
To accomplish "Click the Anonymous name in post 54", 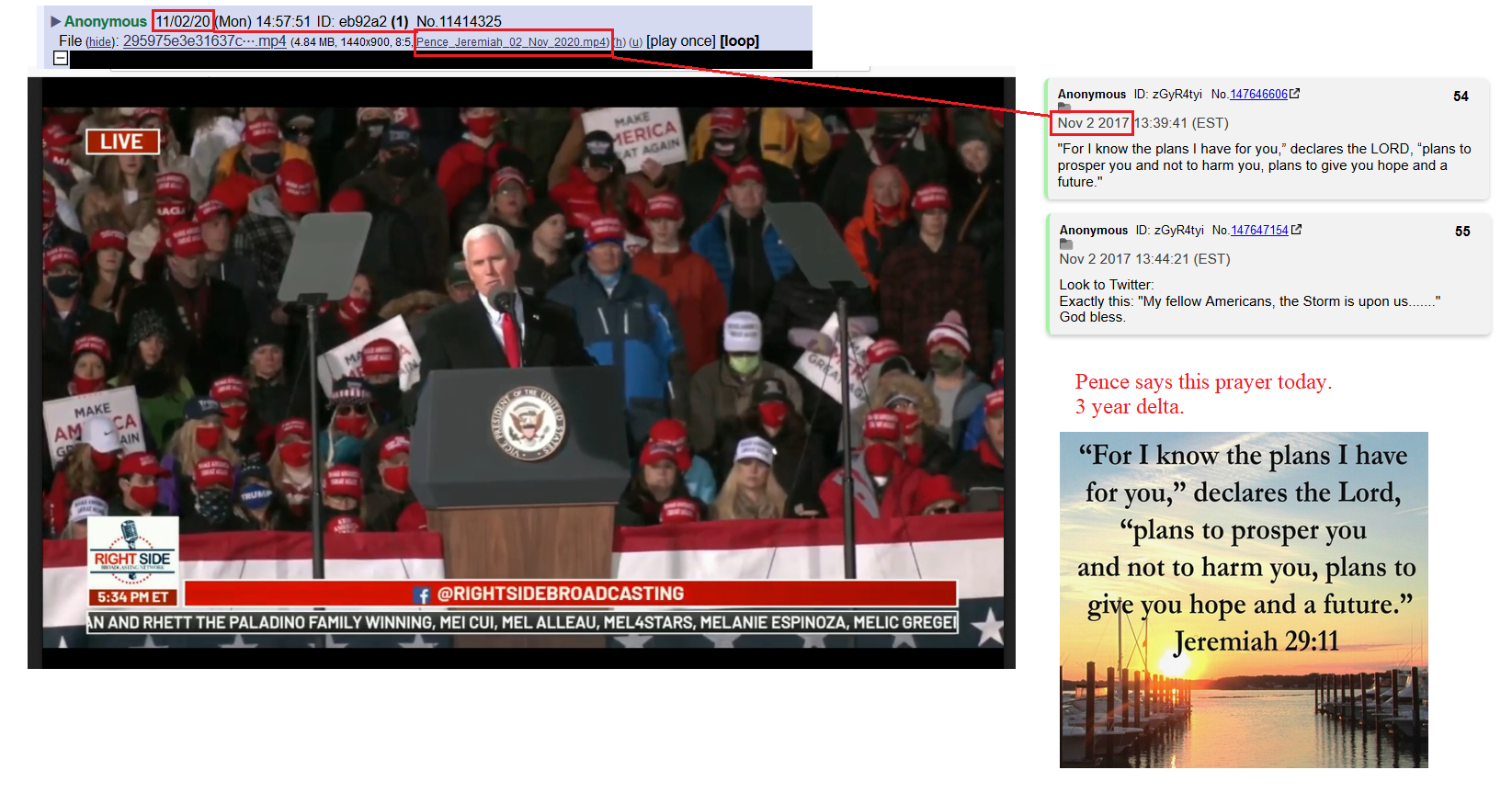I will 1092,95.
